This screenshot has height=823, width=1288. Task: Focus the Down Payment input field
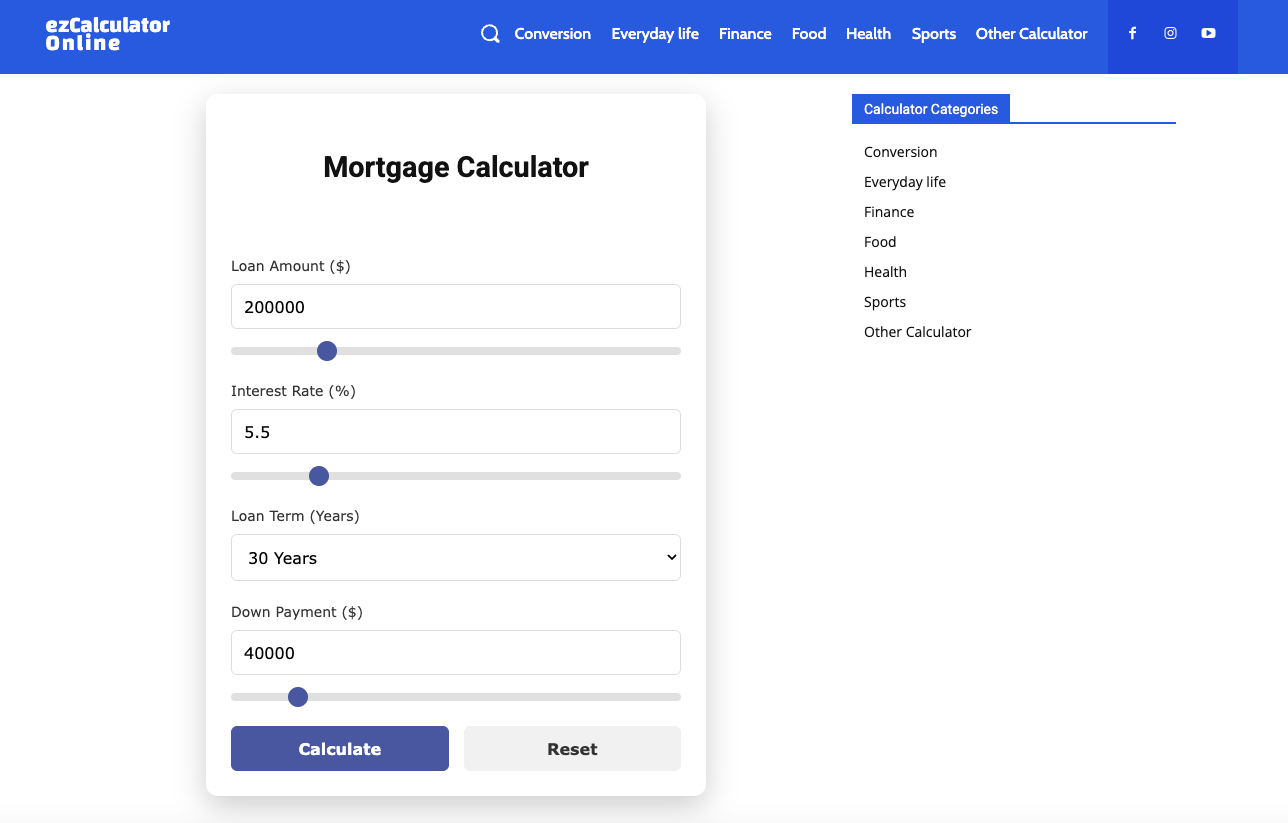(x=455, y=653)
